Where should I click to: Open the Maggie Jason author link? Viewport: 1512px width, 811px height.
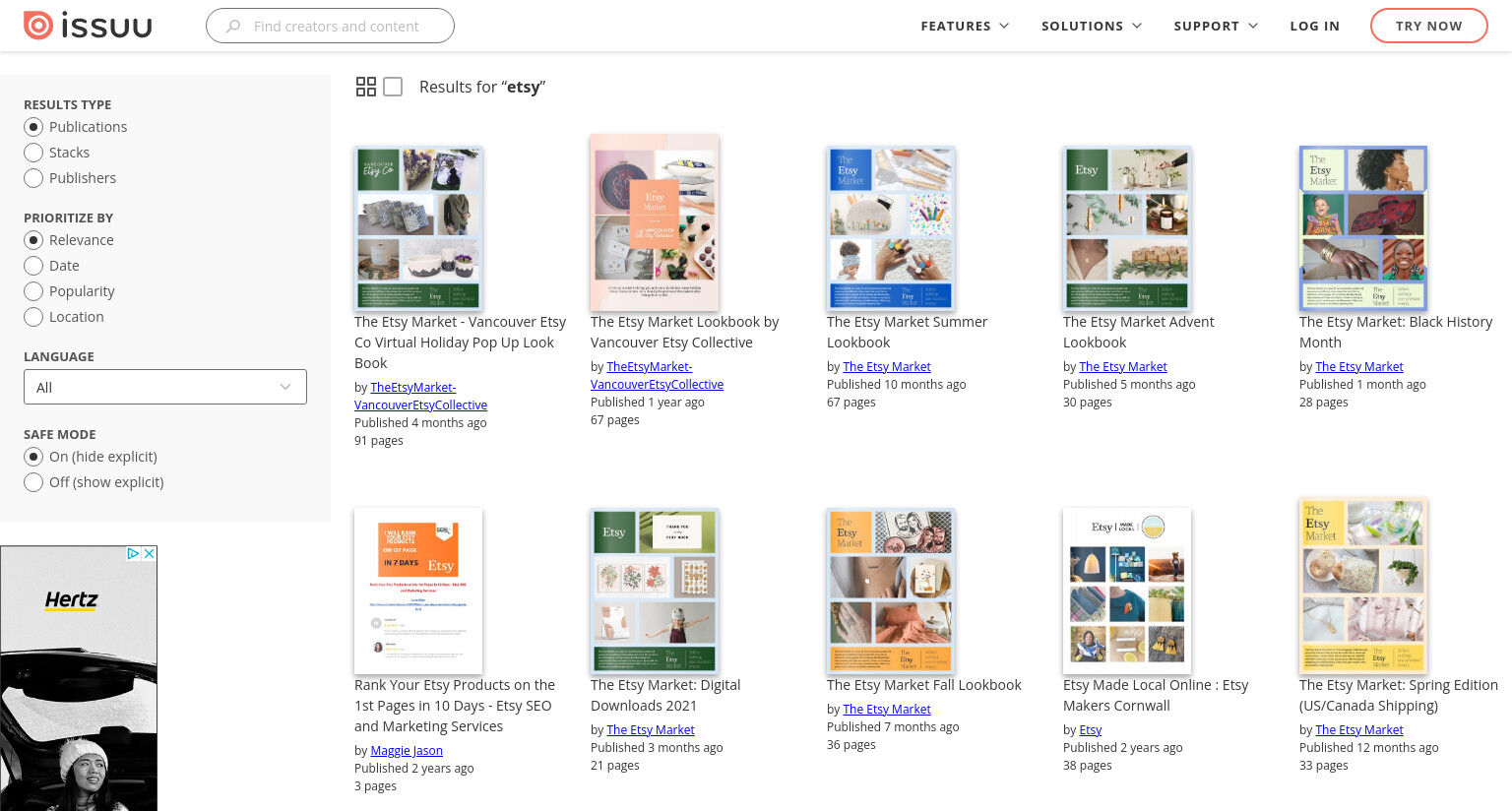click(x=407, y=750)
